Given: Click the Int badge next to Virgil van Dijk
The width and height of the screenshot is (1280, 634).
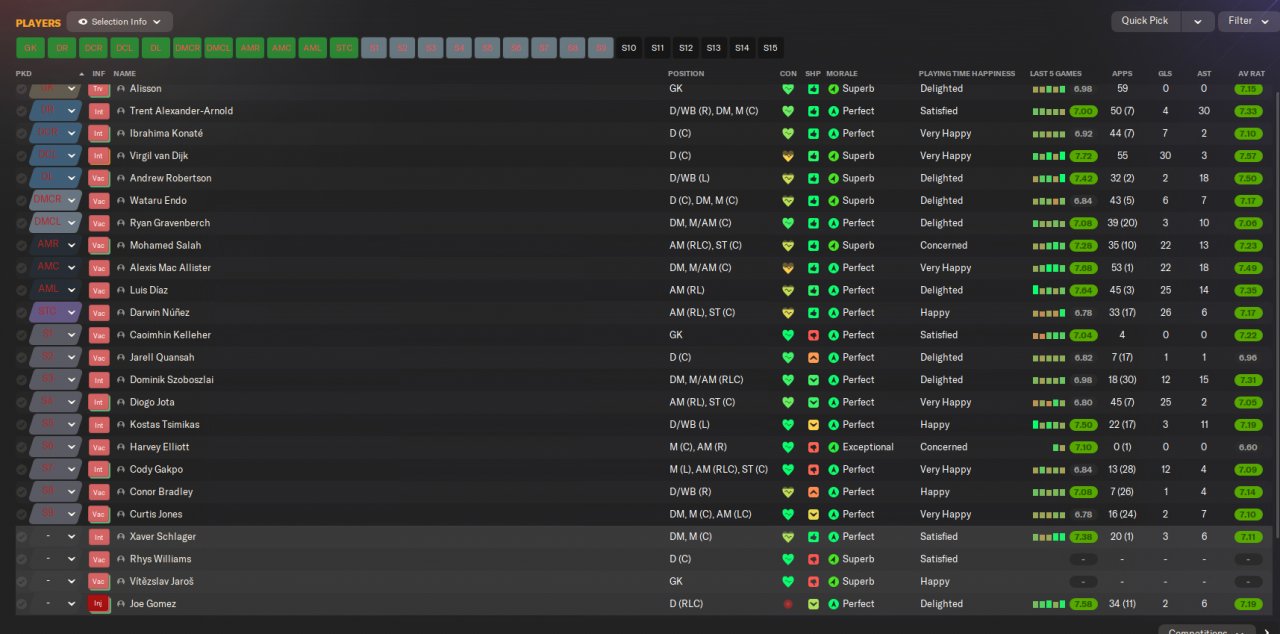Looking at the screenshot, I should tap(98, 156).
